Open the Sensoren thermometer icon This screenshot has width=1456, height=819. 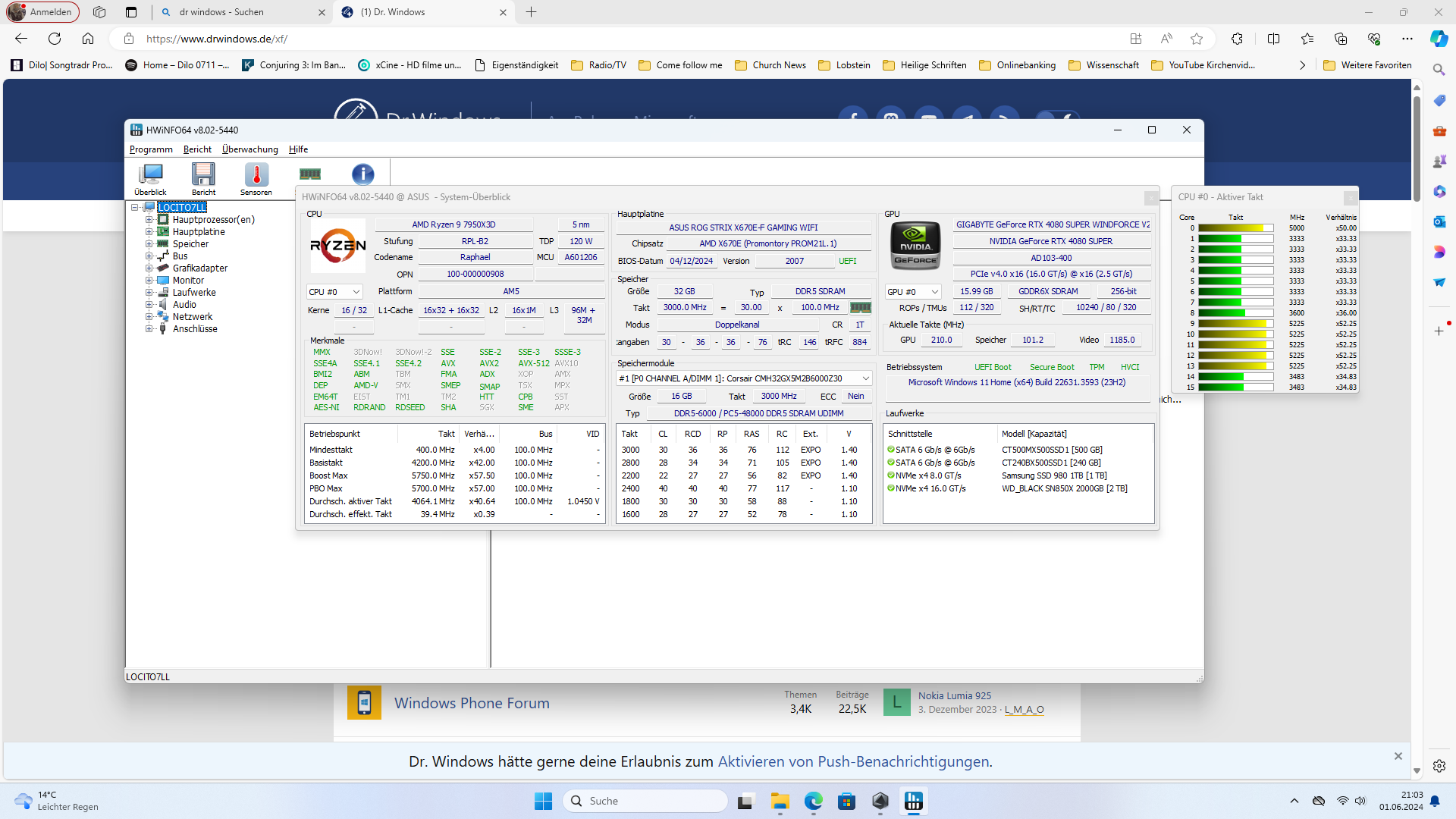tap(256, 176)
